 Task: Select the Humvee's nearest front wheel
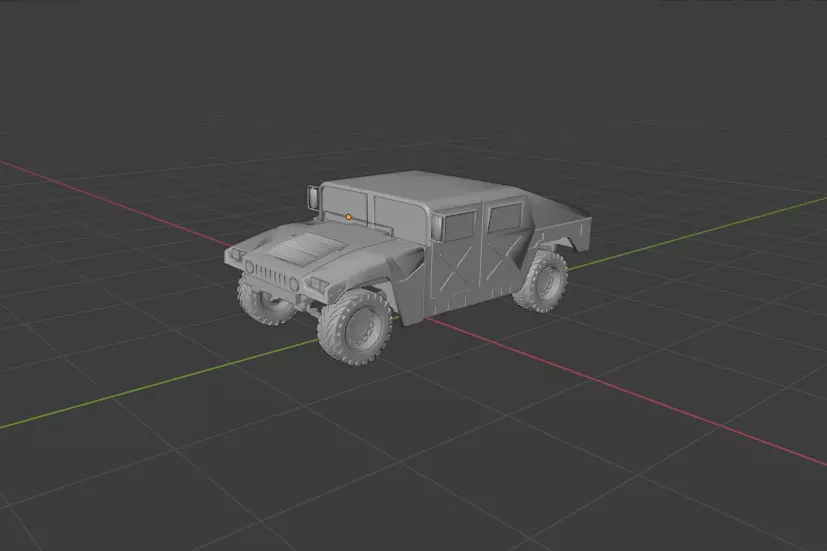355,326
